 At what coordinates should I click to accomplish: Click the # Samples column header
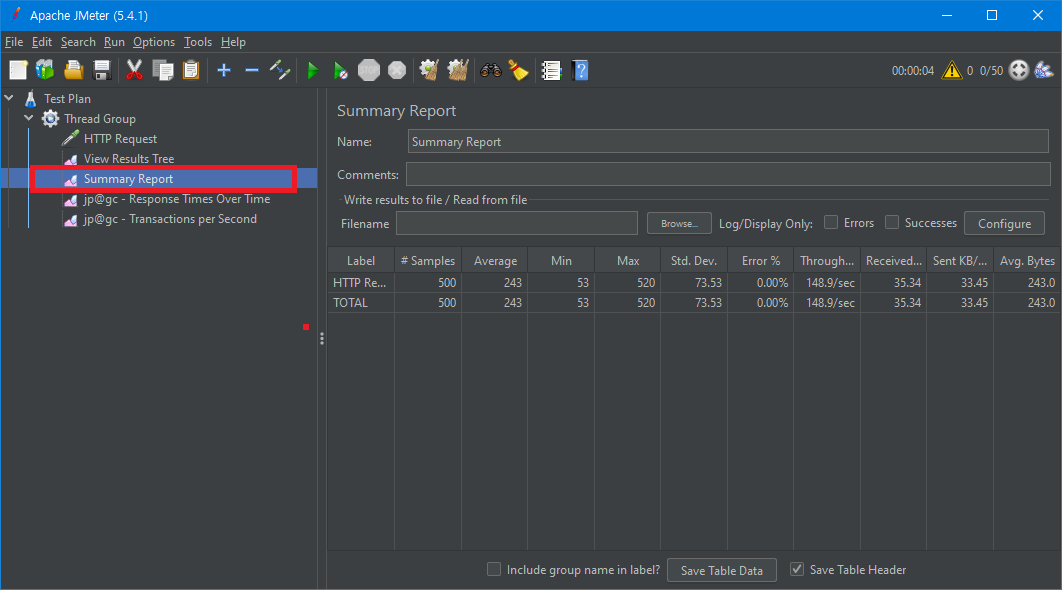point(427,261)
